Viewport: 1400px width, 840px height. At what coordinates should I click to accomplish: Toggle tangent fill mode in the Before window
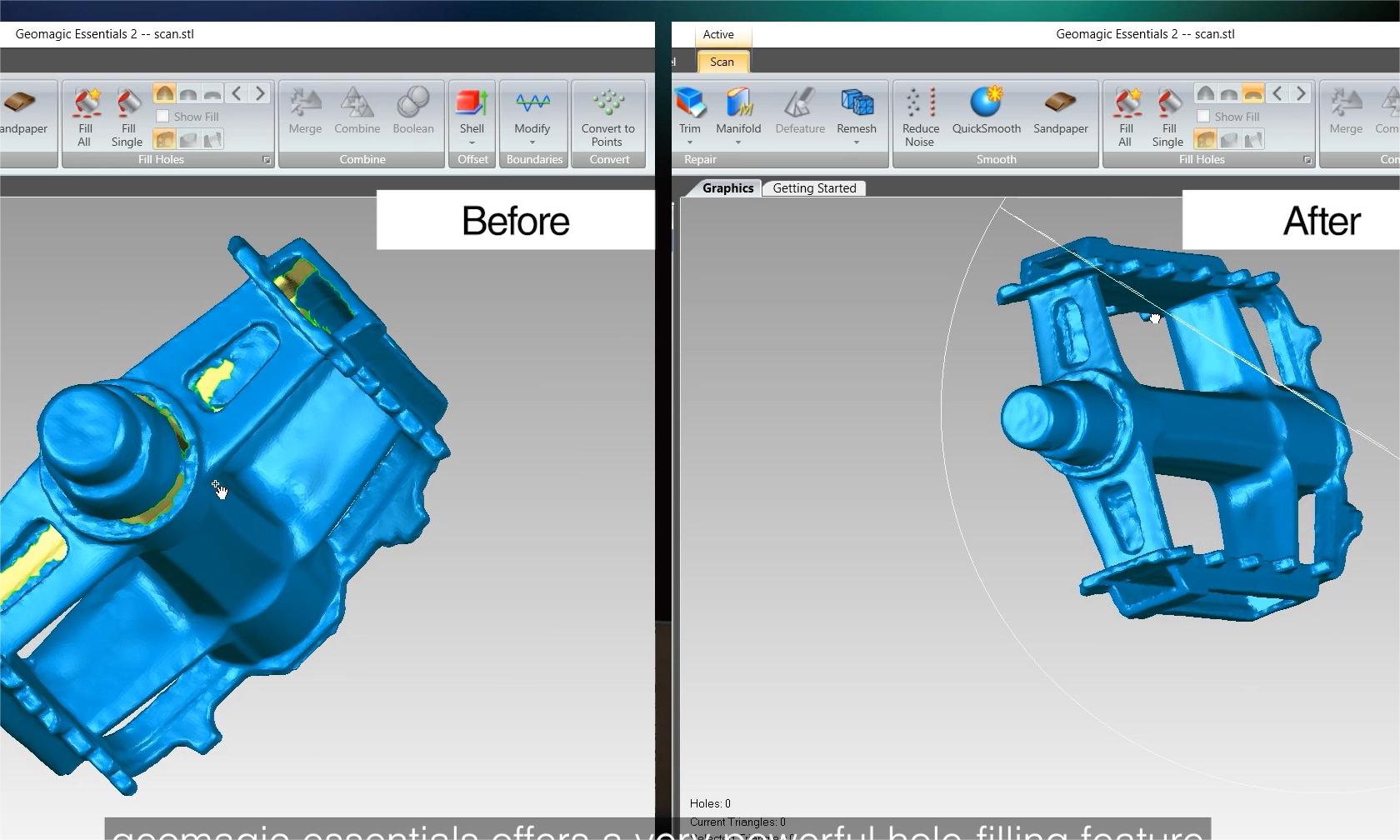point(188,93)
